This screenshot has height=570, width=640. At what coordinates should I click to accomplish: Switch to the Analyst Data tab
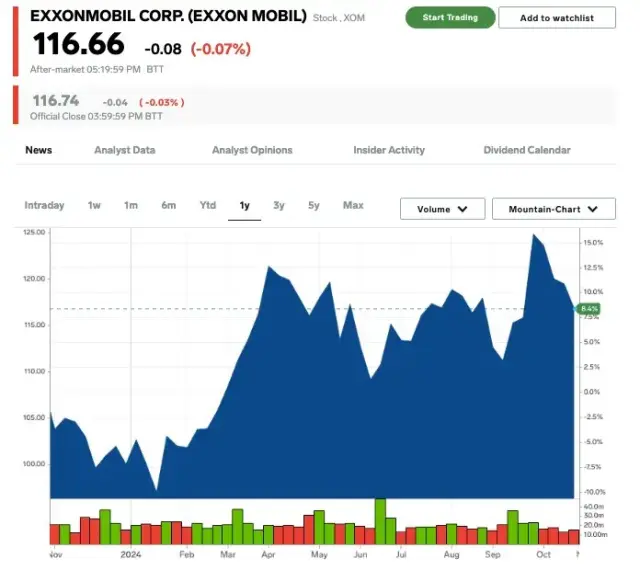[124, 150]
